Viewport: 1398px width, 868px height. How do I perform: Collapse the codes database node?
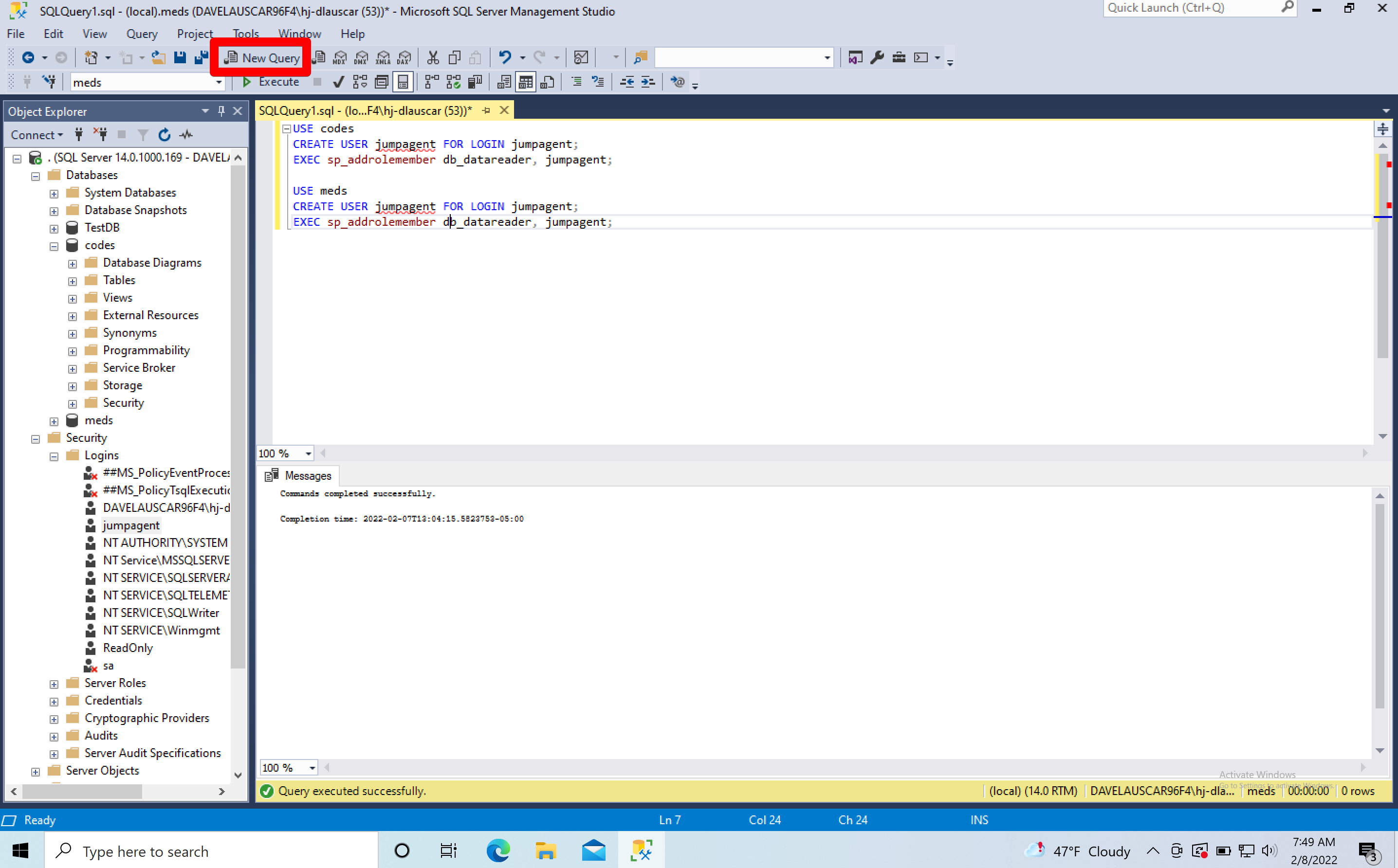coord(54,246)
